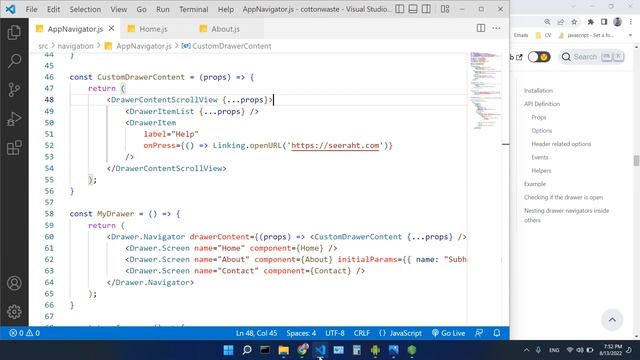Toggle dark mode switch in browser docs
640x360 pixels.
click(x=539, y=57)
